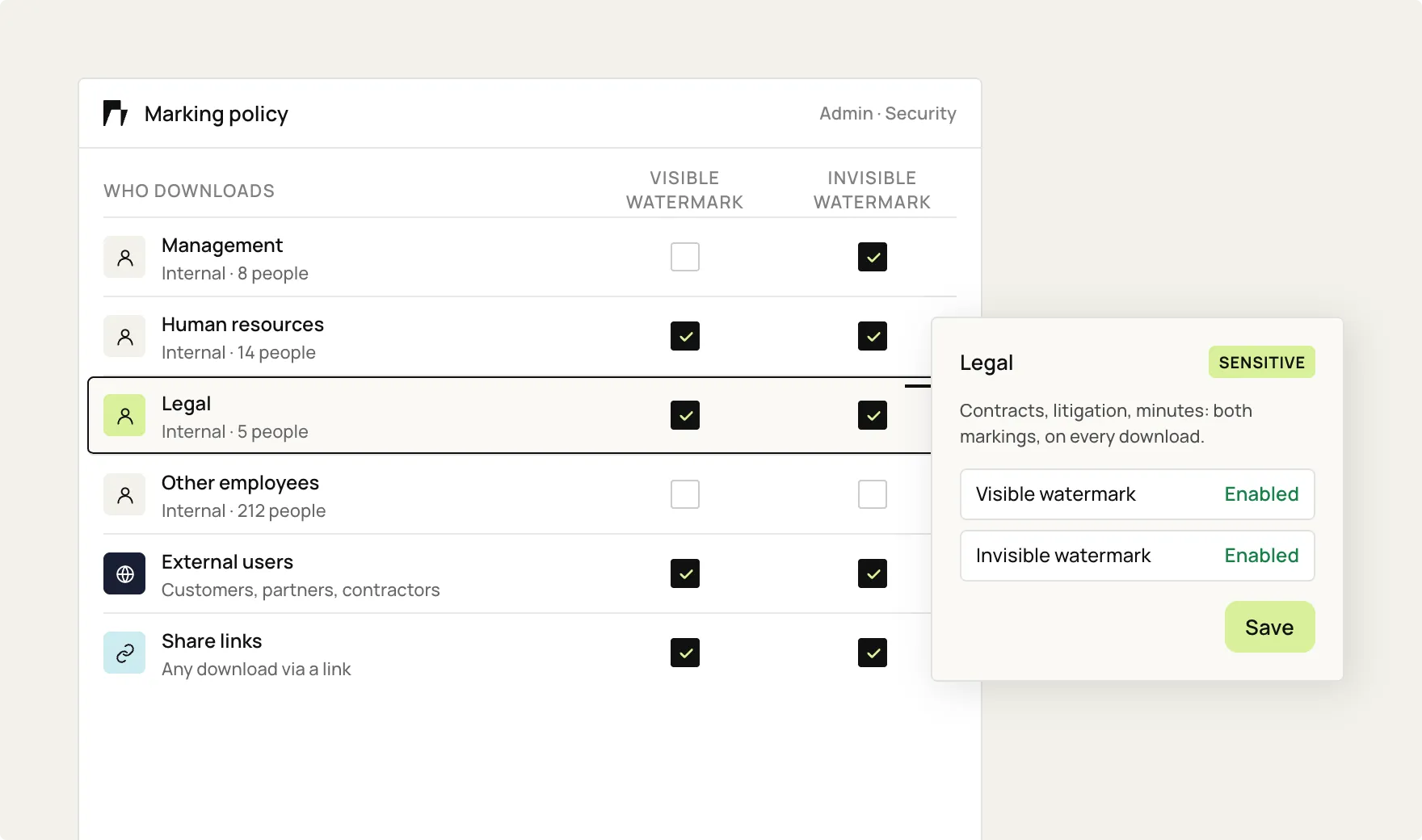Open the Admin · Security breadcrumb
The width and height of the screenshot is (1422, 840).
click(x=887, y=113)
